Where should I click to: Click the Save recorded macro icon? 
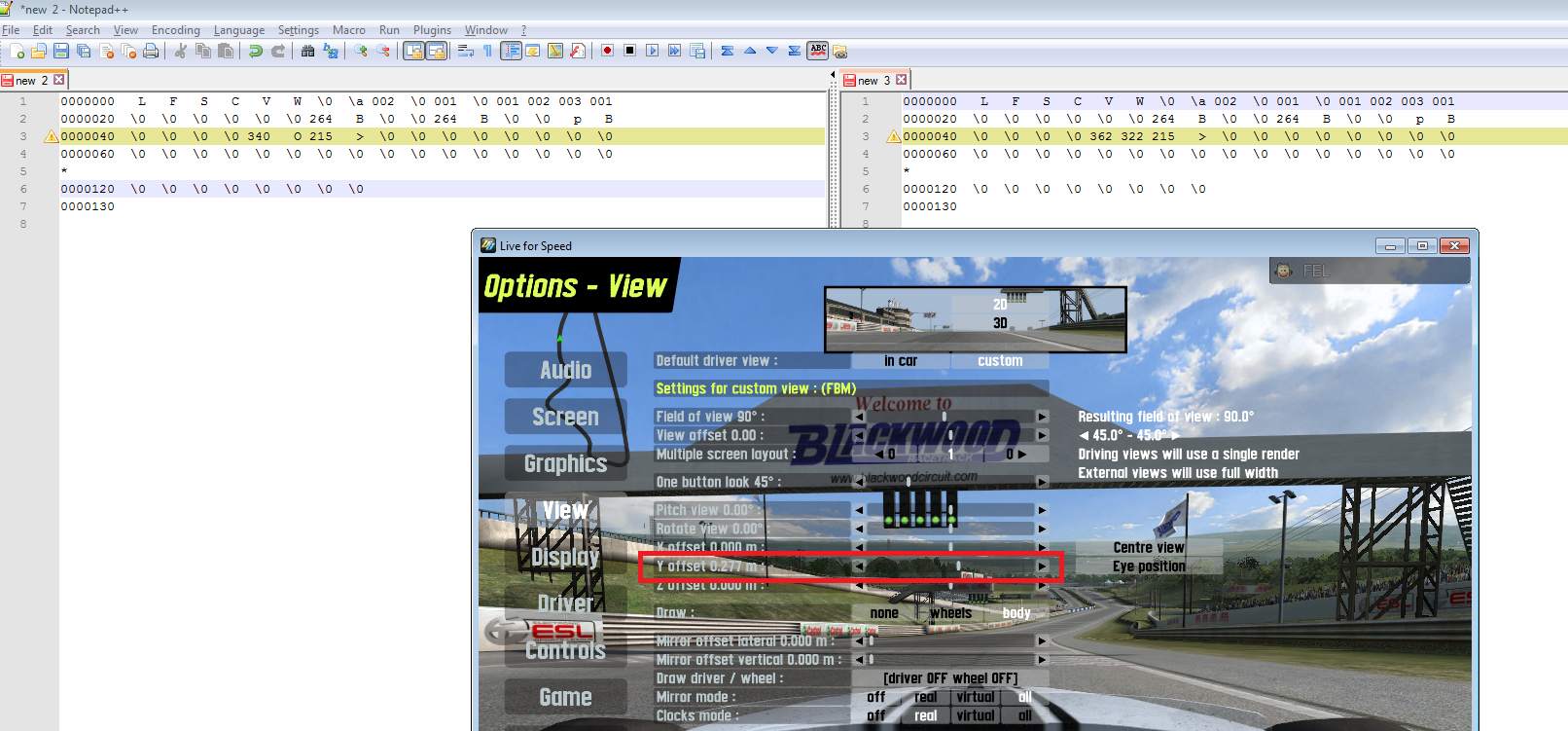click(697, 51)
